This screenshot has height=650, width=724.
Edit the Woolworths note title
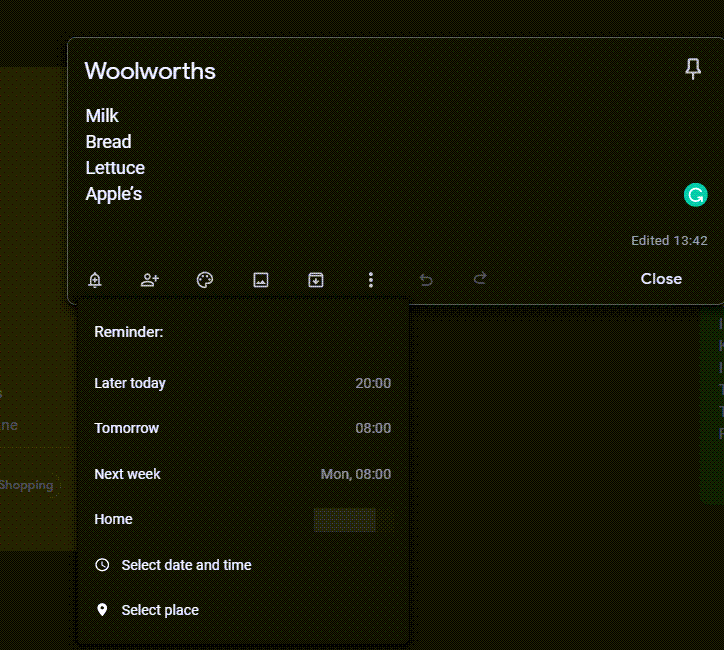pyautogui.click(x=150, y=71)
